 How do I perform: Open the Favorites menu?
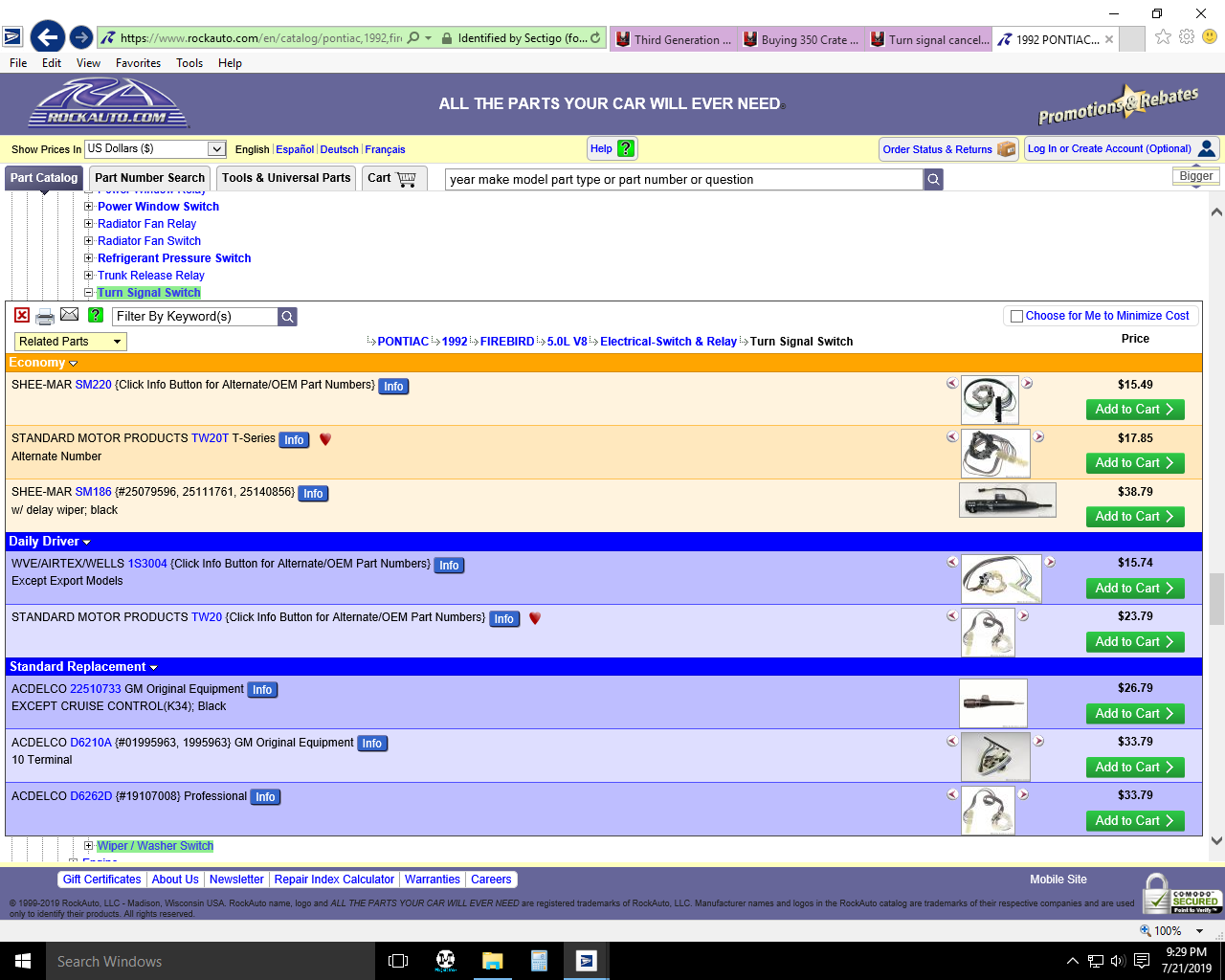138,63
